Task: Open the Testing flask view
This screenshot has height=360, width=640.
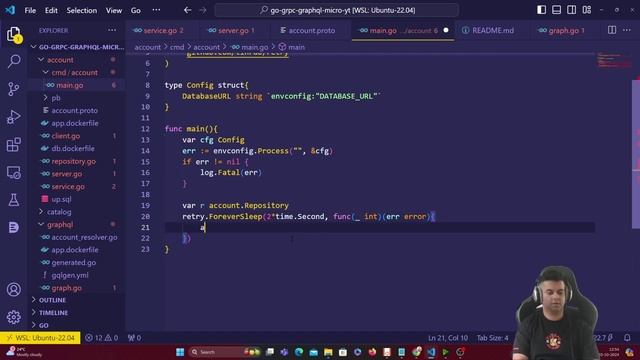Action: 13,200
